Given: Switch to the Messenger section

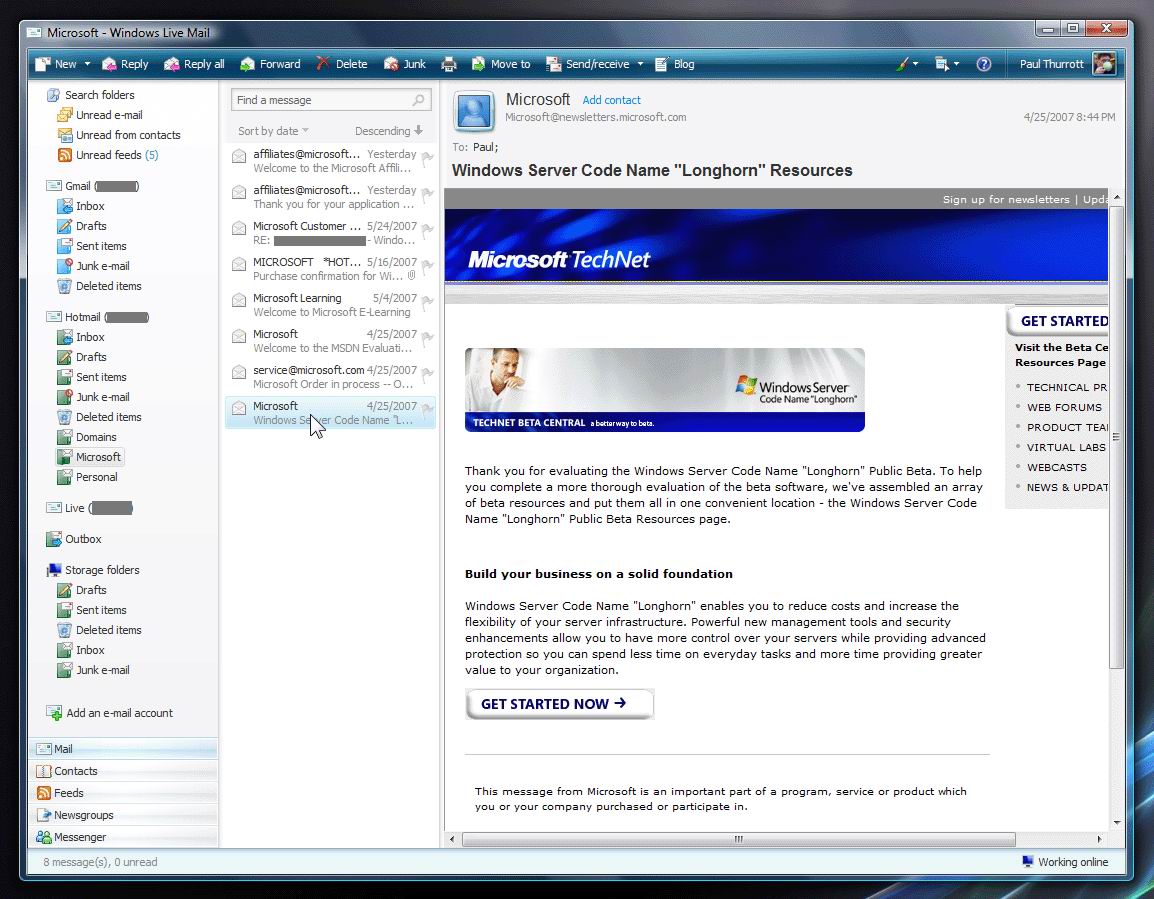Looking at the screenshot, I should click(125, 837).
